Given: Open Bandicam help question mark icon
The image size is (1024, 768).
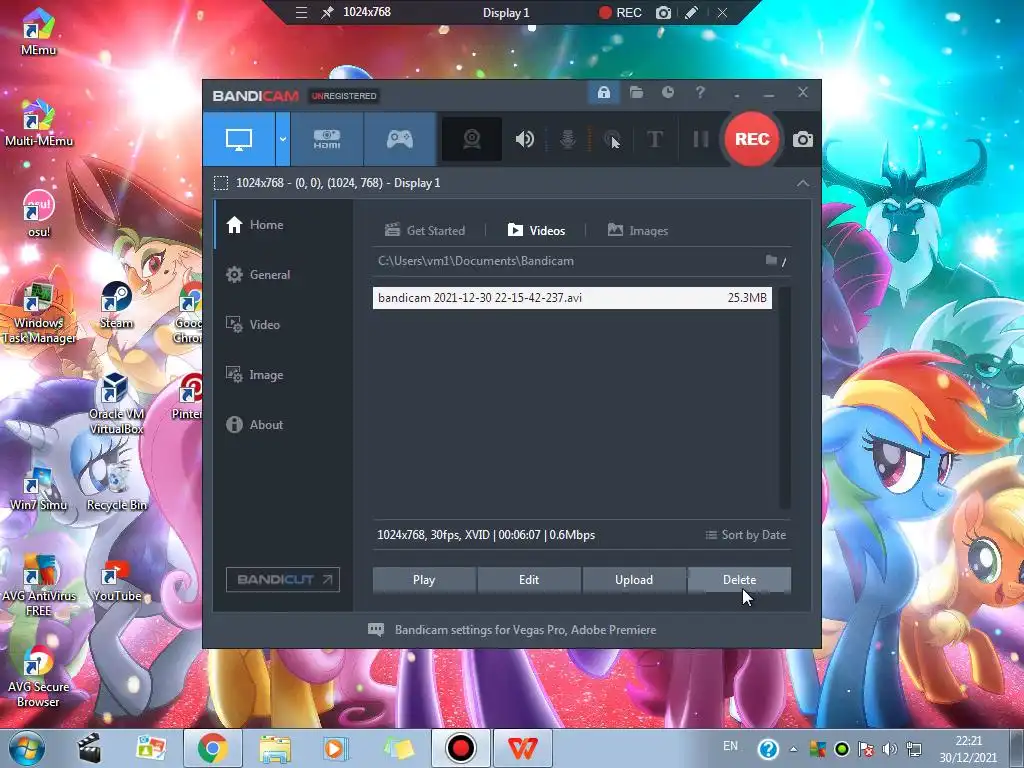Looking at the screenshot, I should click(x=700, y=93).
